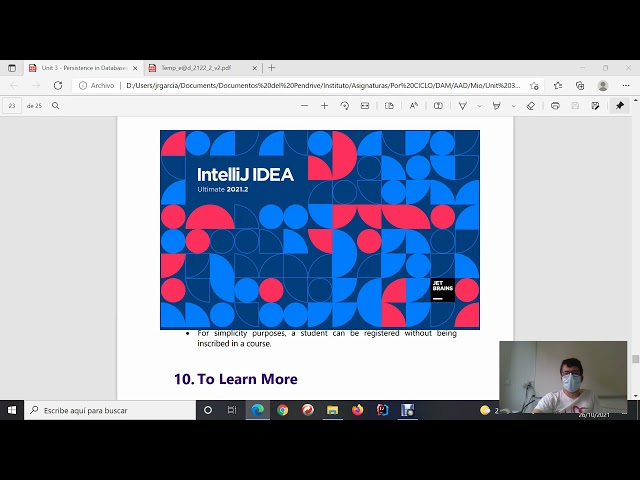Viewport: 640px width, 480px height.
Task: Fit PDF page to width
Action: point(365,106)
